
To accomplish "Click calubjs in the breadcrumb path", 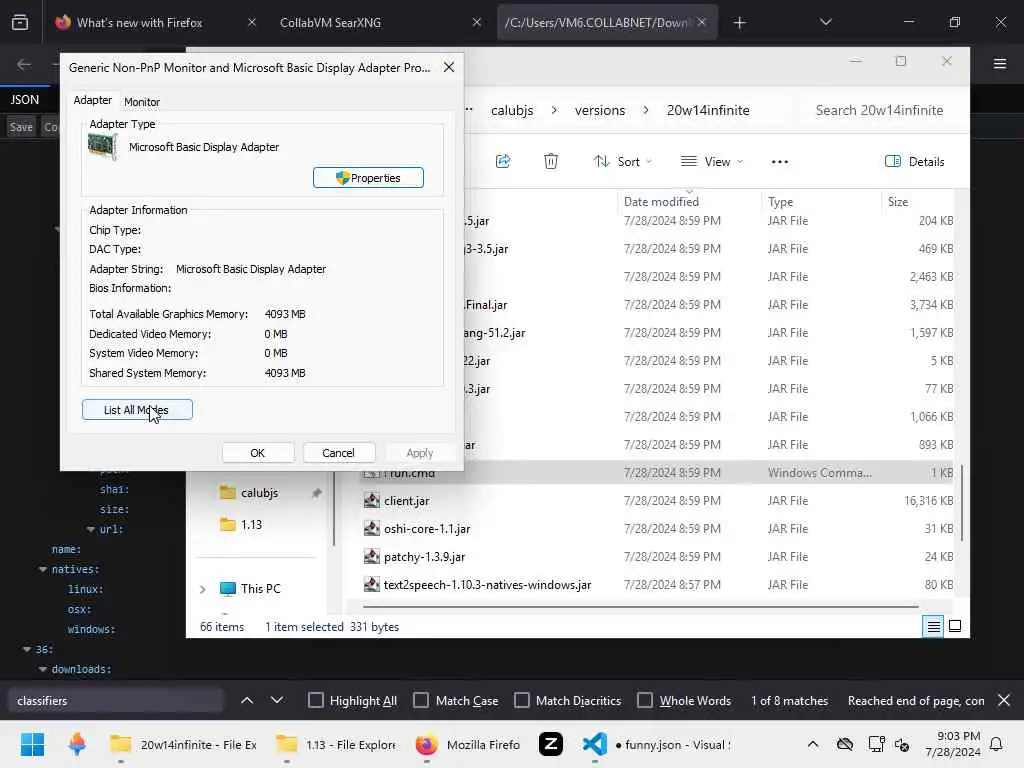I will point(512,110).
